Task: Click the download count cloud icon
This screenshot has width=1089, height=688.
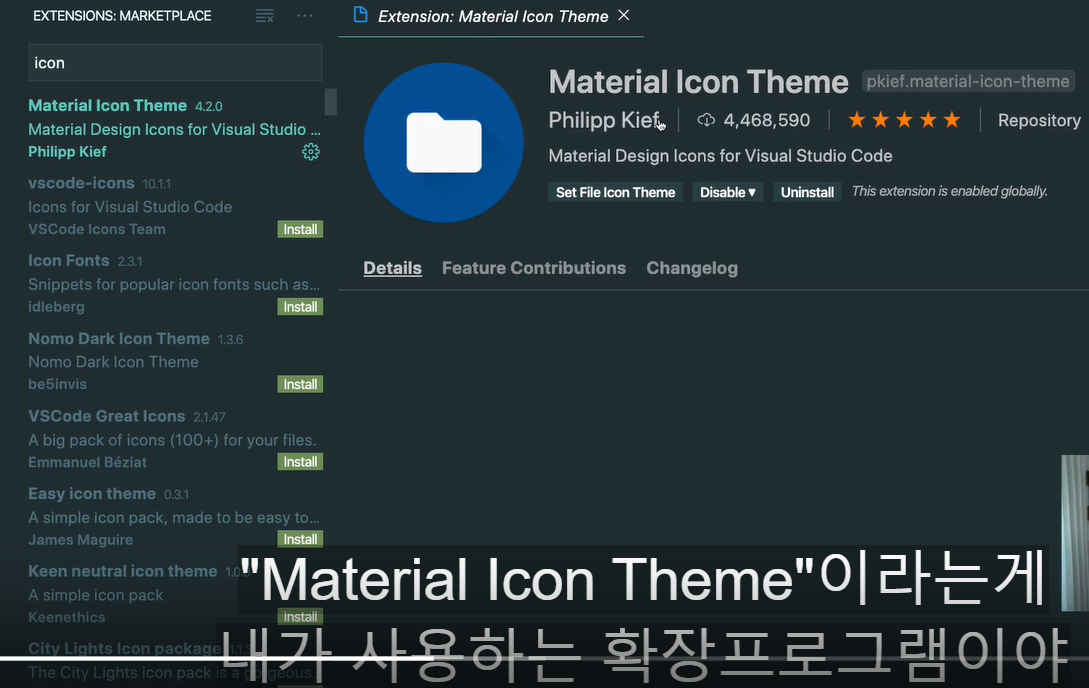Action: 706,120
